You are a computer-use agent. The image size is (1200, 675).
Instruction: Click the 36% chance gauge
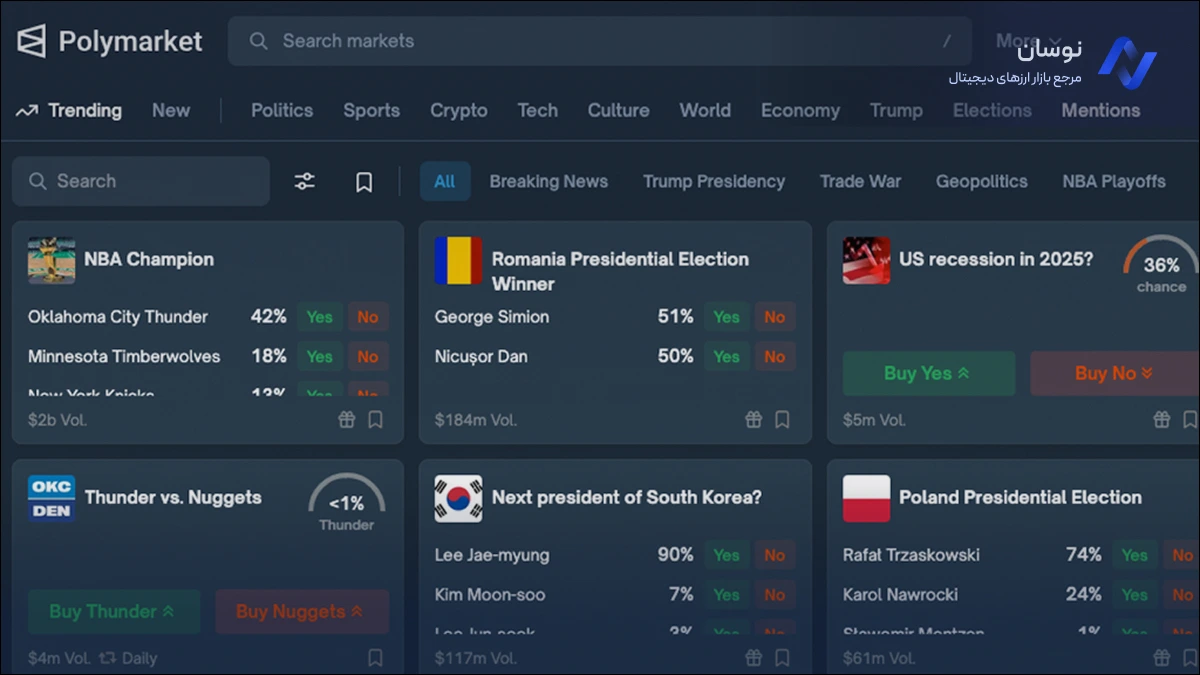coord(1160,267)
